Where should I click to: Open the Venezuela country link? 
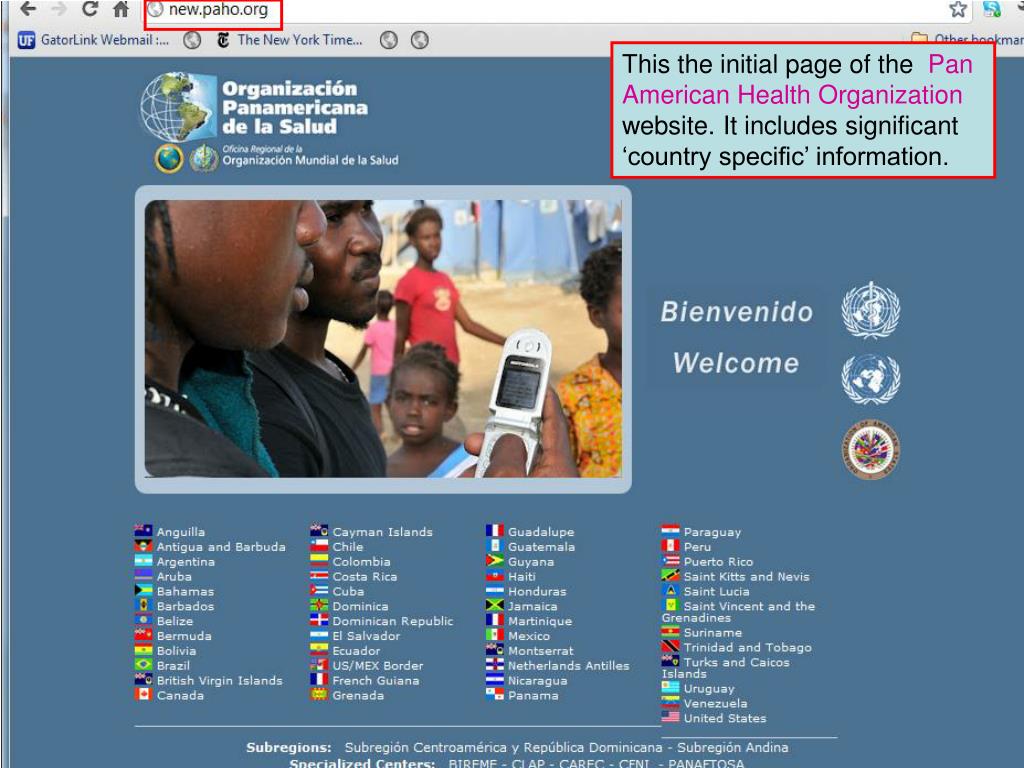tap(715, 703)
